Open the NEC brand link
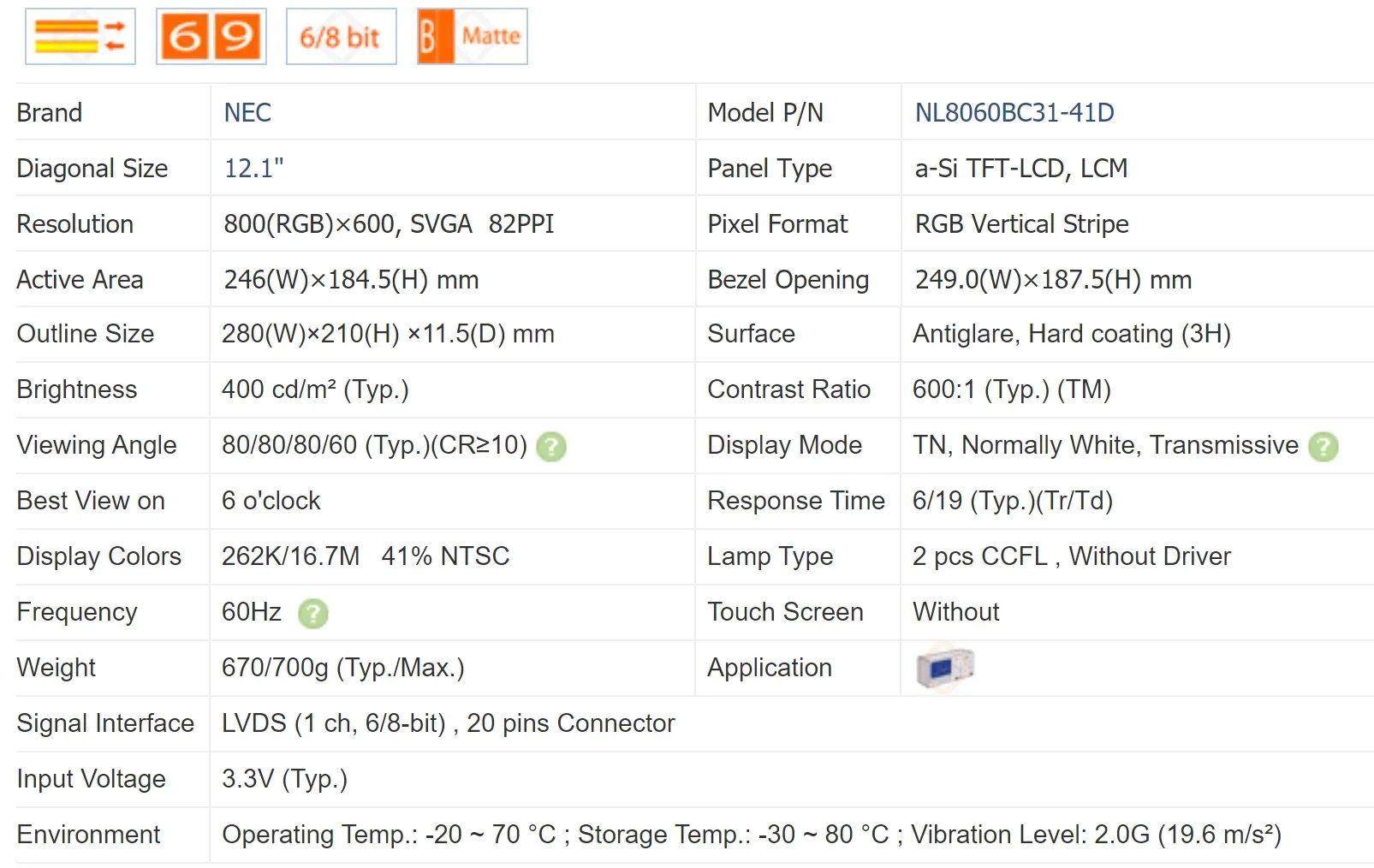Image resolution: width=1374 pixels, height=868 pixels. click(x=247, y=113)
